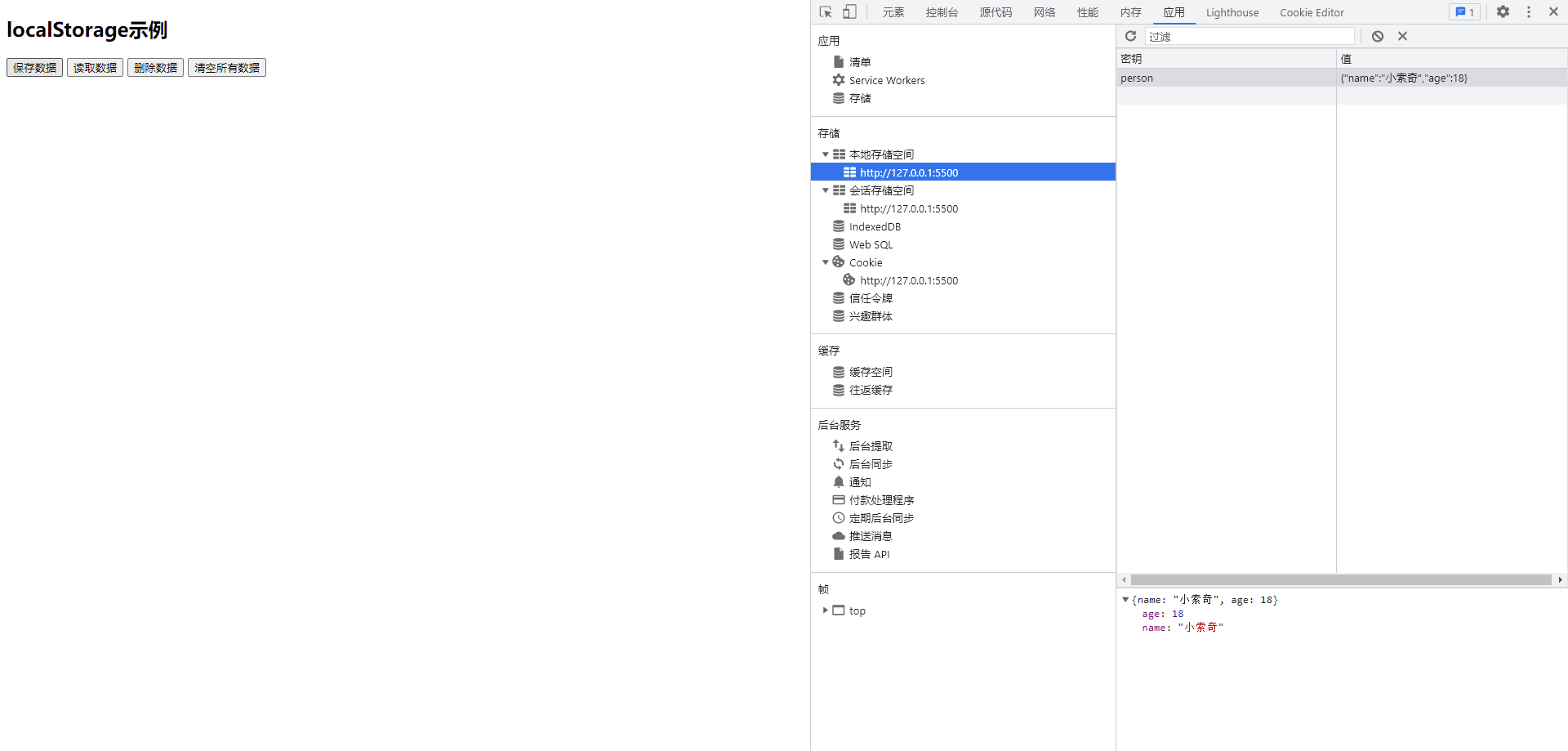The image size is (1568, 751).
Task: Collapse the Cookie tree node
Action: click(x=825, y=262)
